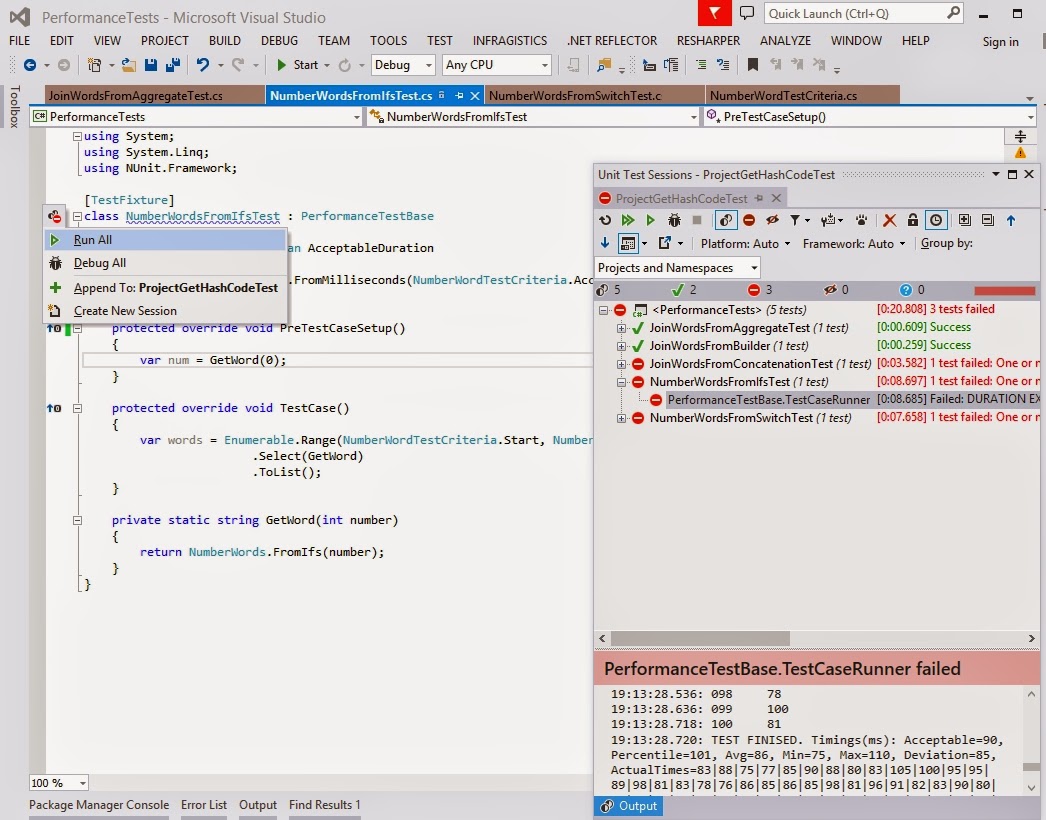Click the export results icon in session toolbar
This screenshot has height=820, width=1046.
(x=665, y=243)
